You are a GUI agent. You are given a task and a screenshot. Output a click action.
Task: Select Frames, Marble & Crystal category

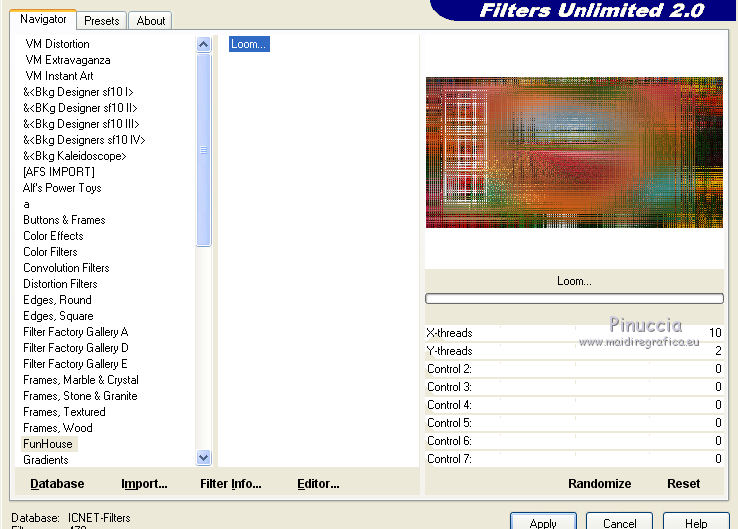80,380
